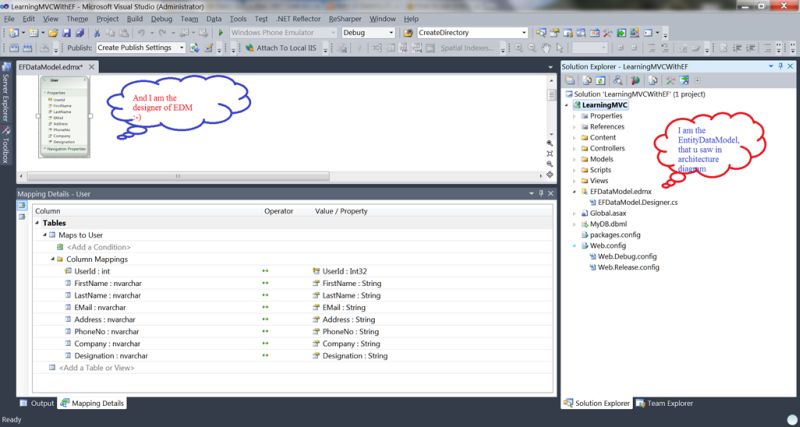Click the Zoom Out icon in the designer toolbar
This screenshot has height=427, width=800.
click(532, 48)
